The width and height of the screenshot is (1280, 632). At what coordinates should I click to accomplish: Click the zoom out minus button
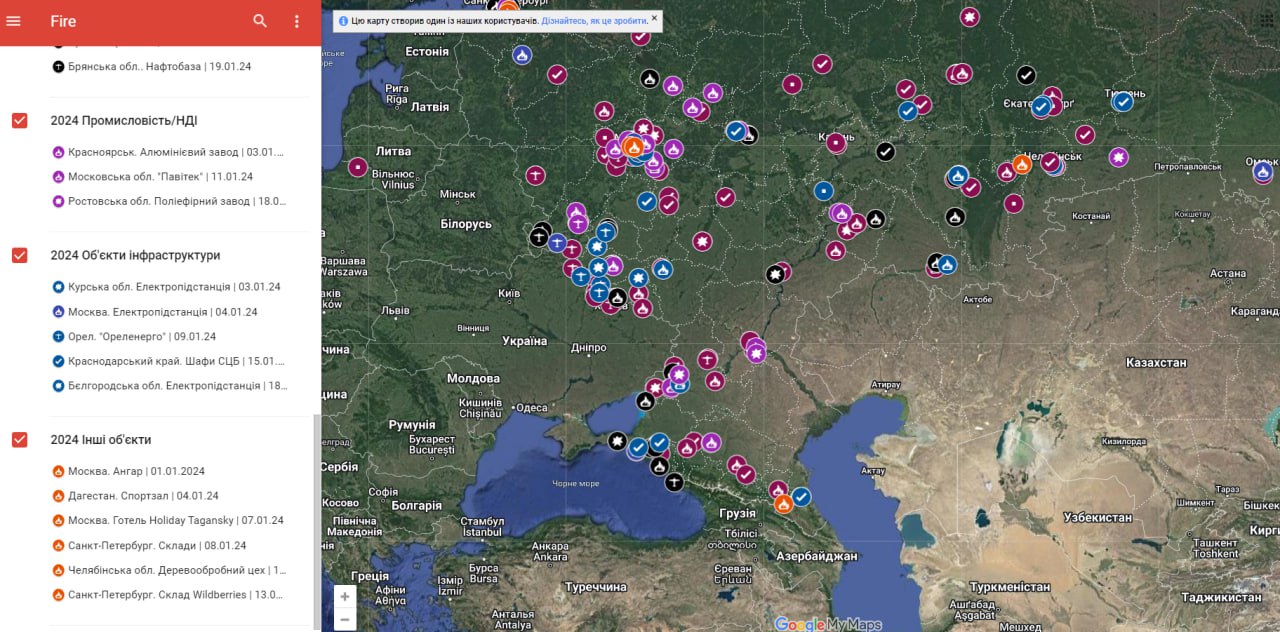(x=345, y=620)
